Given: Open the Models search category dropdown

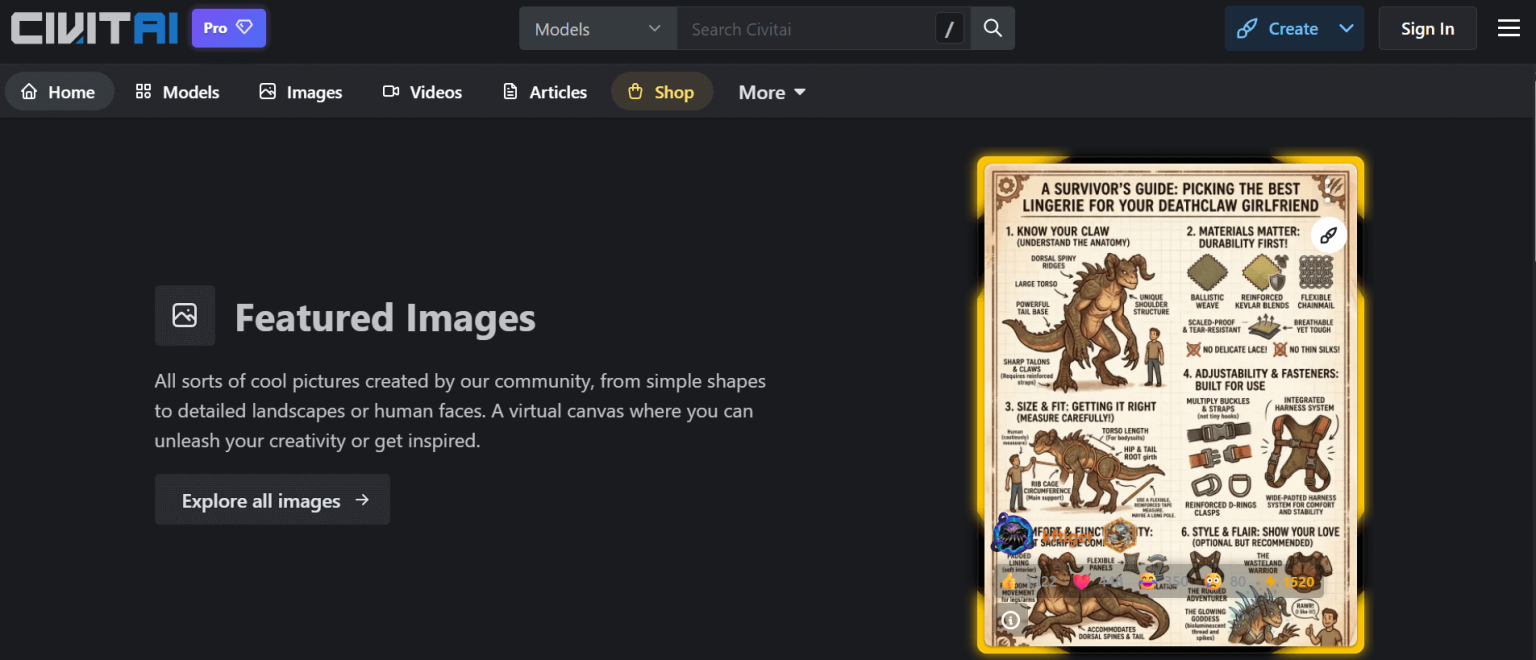Looking at the screenshot, I should [x=598, y=29].
